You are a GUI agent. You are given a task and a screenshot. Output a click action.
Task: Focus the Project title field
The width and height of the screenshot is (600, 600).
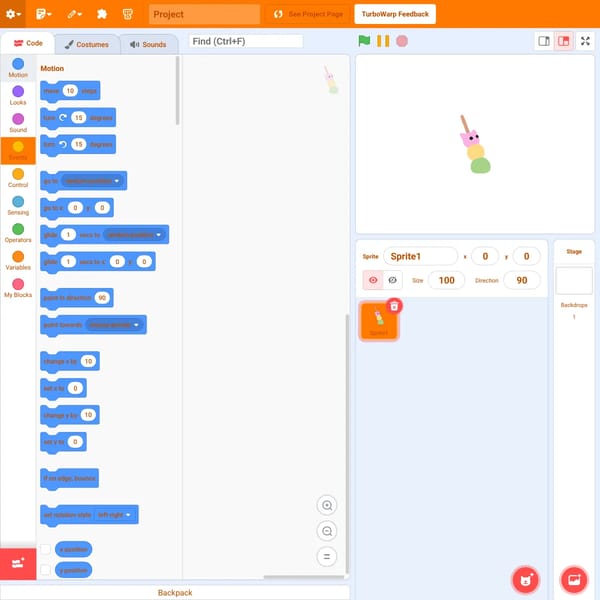(x=204, y=14)
